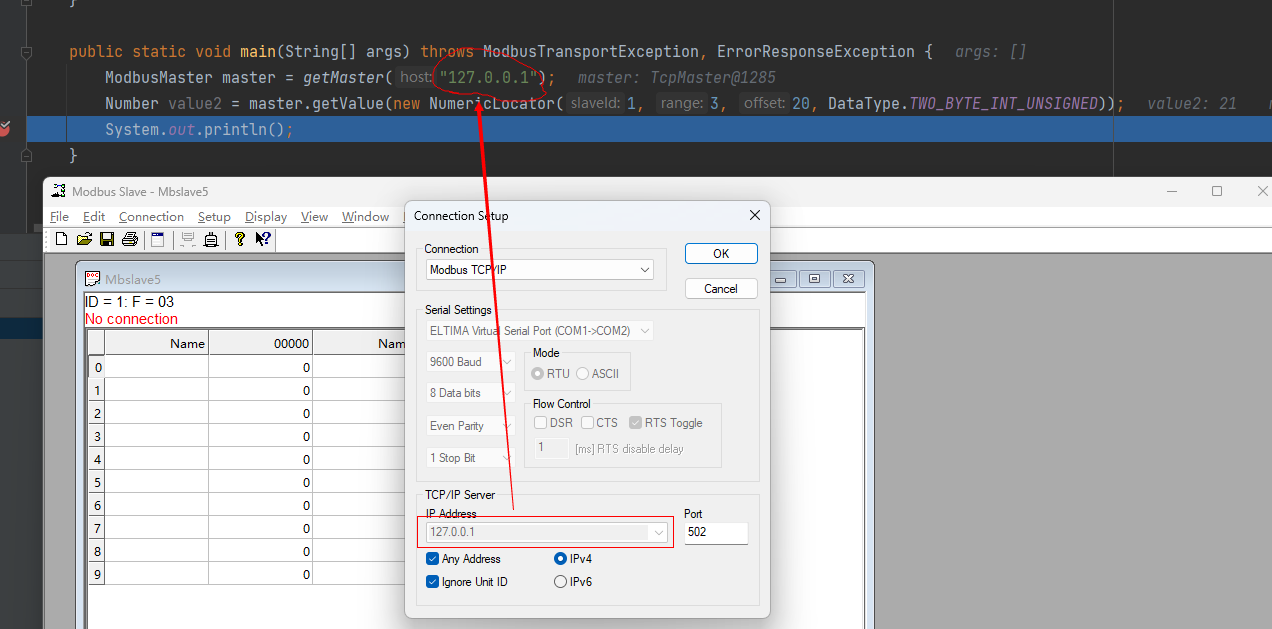Image resolution: width=1272 pixels, height=629 pixels.
Task: Open the Edit menu
Action: pyautogui.click(x=94, y=217)
